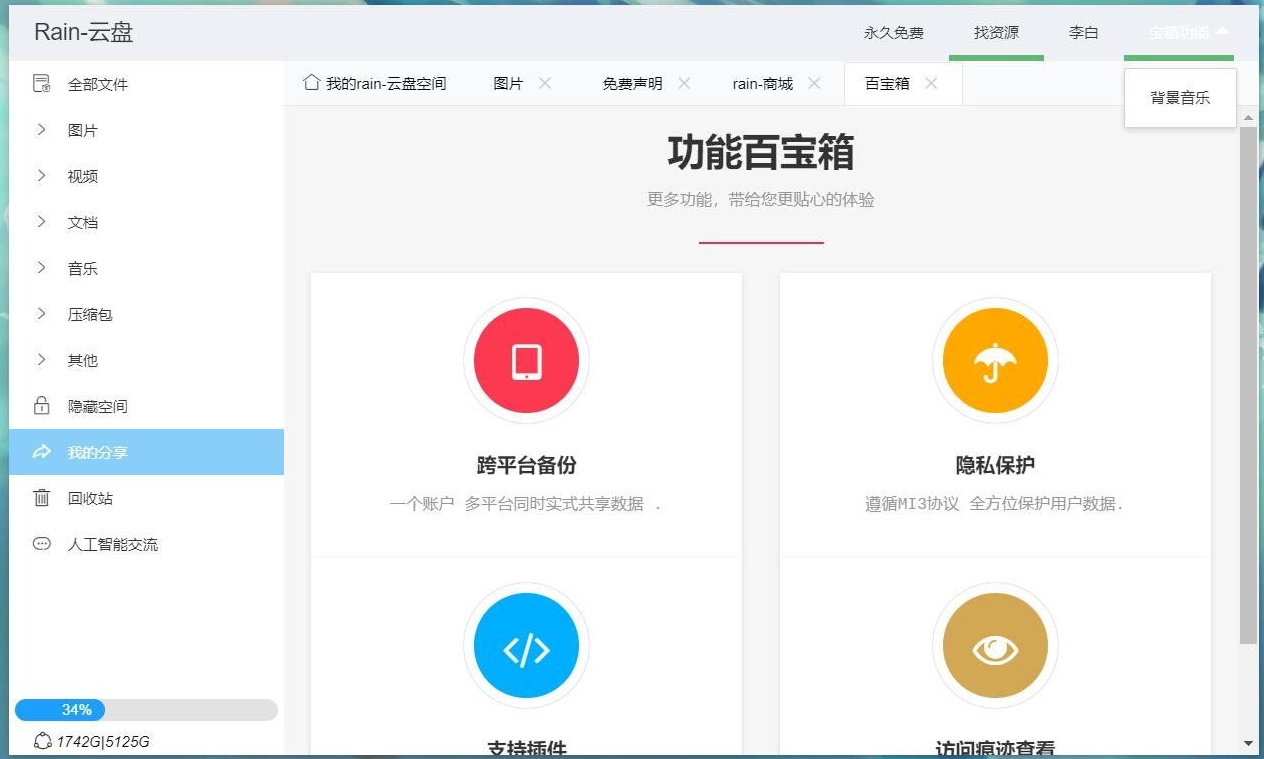The image size is (1264, 759).
Task: Open 全部文件 in the sidebar
Action: pyautogui.click(x=97, y=84)
